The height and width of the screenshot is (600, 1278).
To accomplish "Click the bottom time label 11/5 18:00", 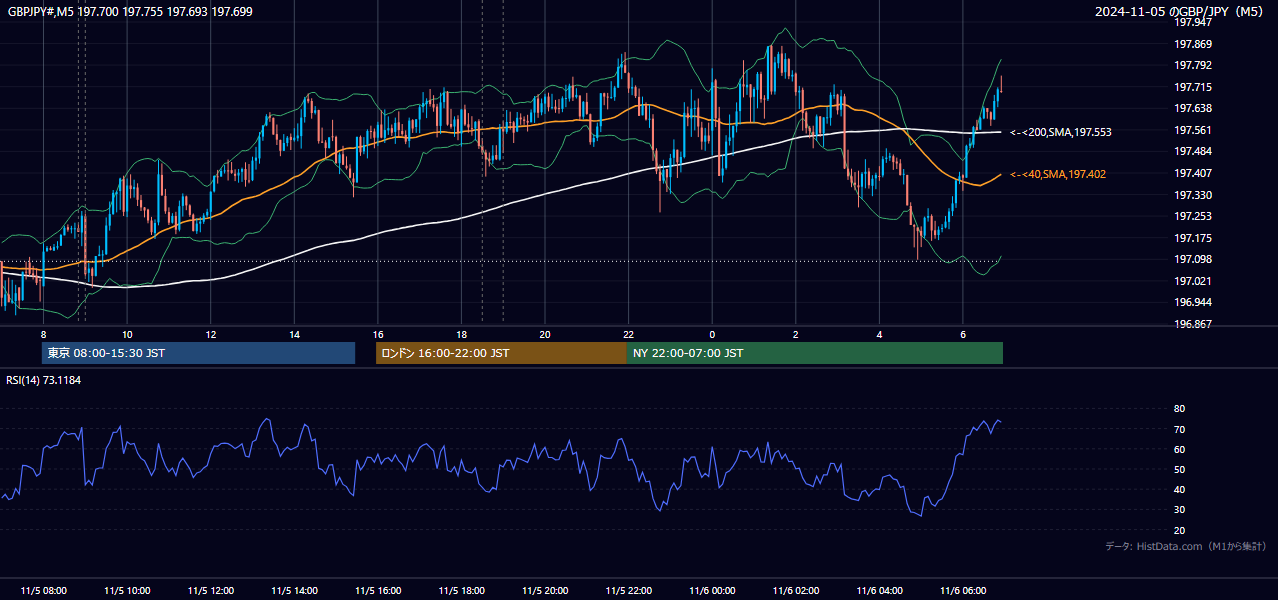I will (461, 590).
